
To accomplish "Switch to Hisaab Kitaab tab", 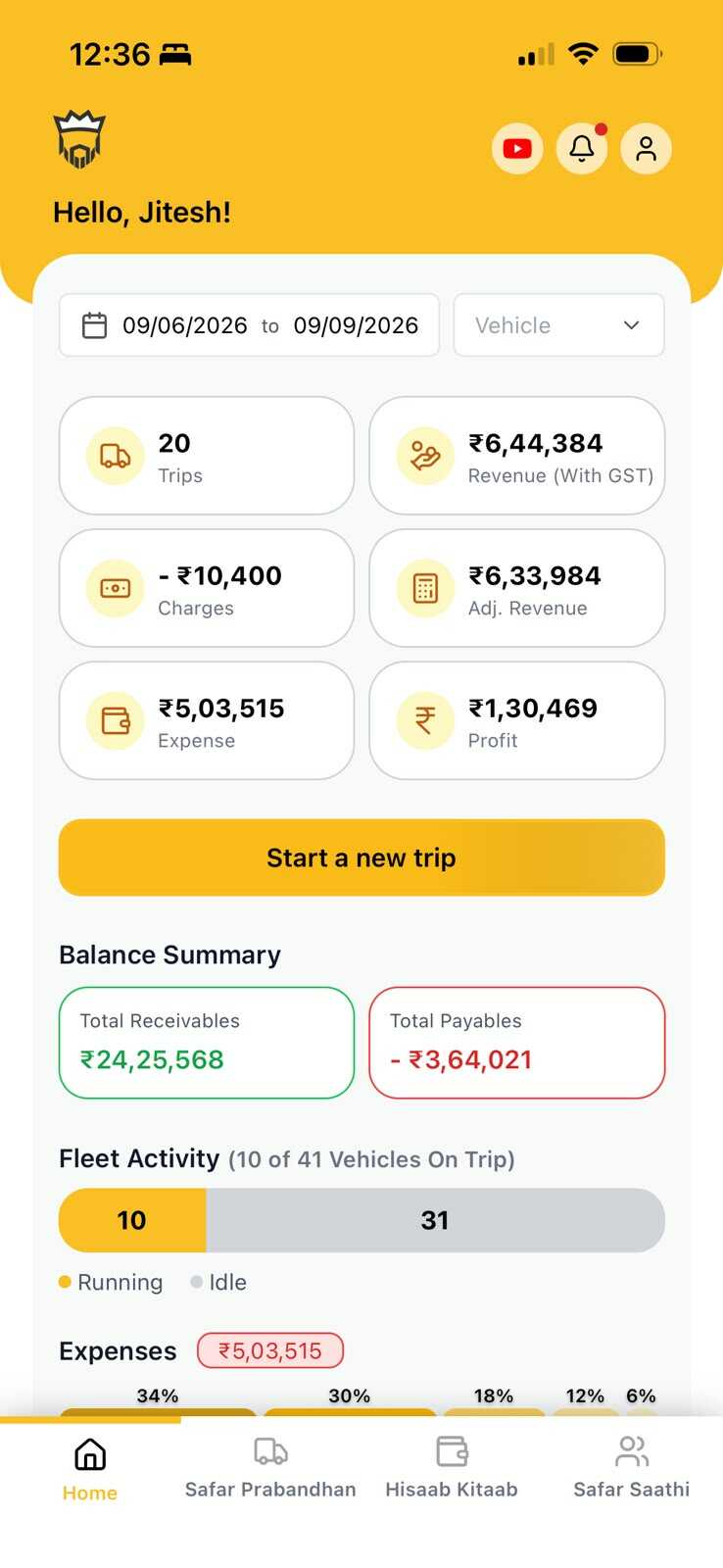I will [452, 1468].
